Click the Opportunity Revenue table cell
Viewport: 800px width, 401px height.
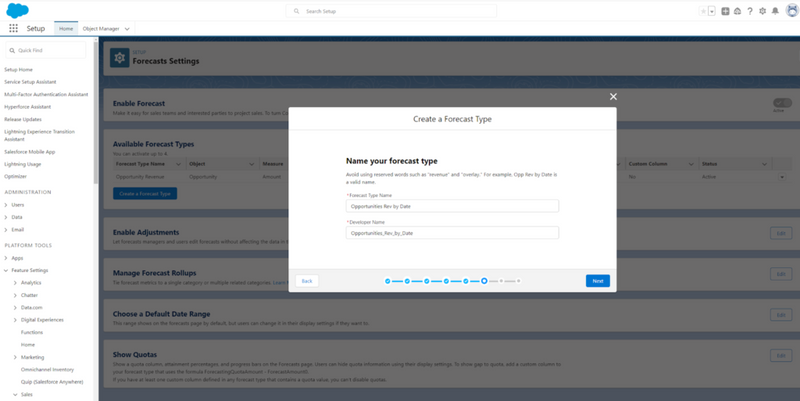140,177
